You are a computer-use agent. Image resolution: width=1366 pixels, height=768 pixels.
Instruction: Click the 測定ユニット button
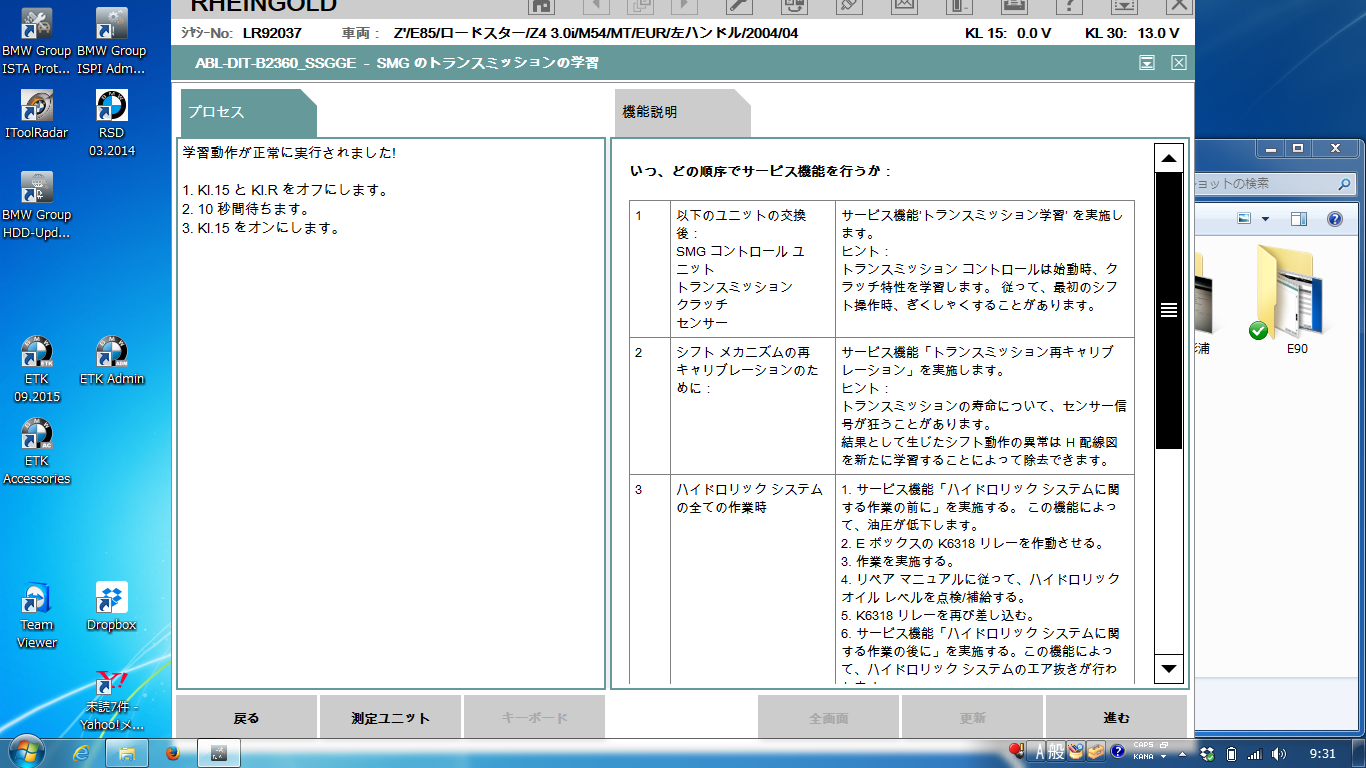click(390, 717)
